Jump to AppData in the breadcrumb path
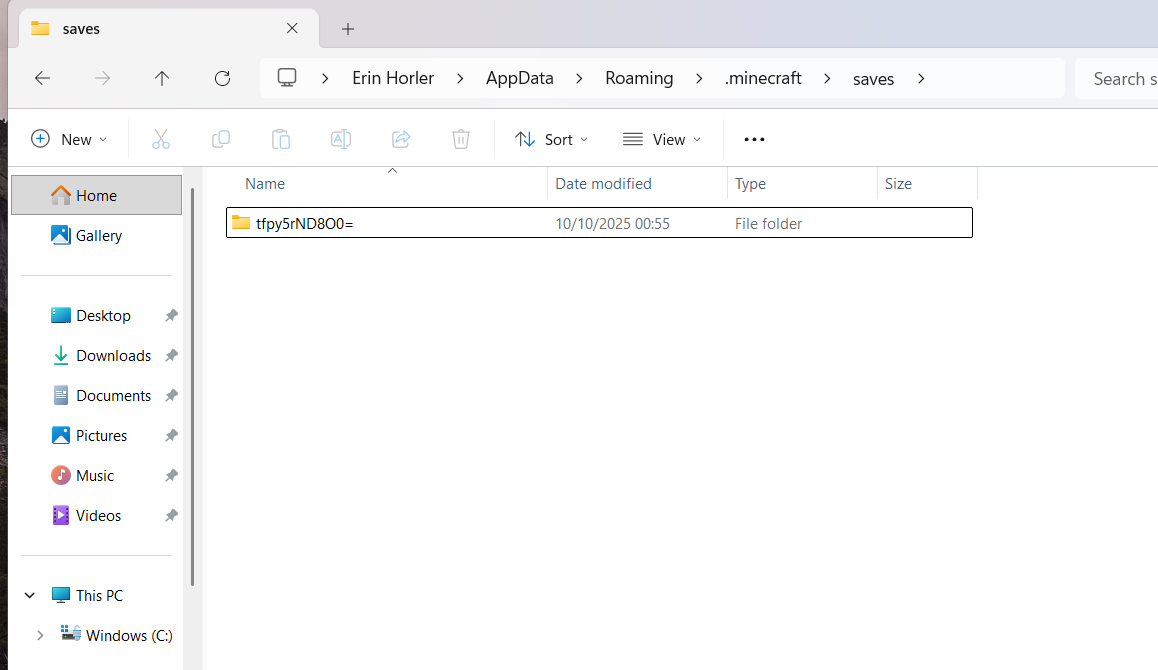 (519, 78)
